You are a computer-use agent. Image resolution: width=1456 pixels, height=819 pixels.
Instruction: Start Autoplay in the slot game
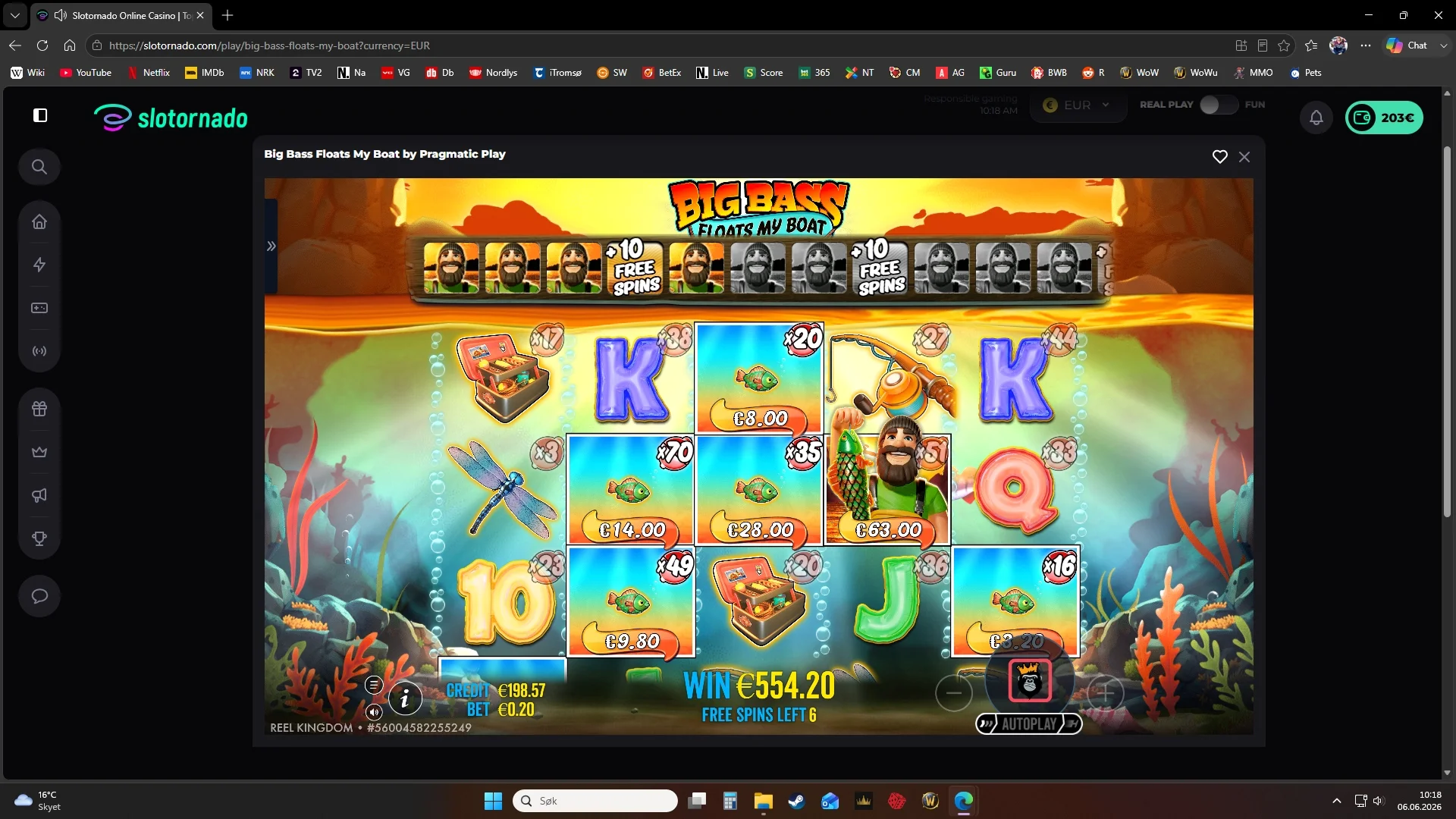point(1028,723)
